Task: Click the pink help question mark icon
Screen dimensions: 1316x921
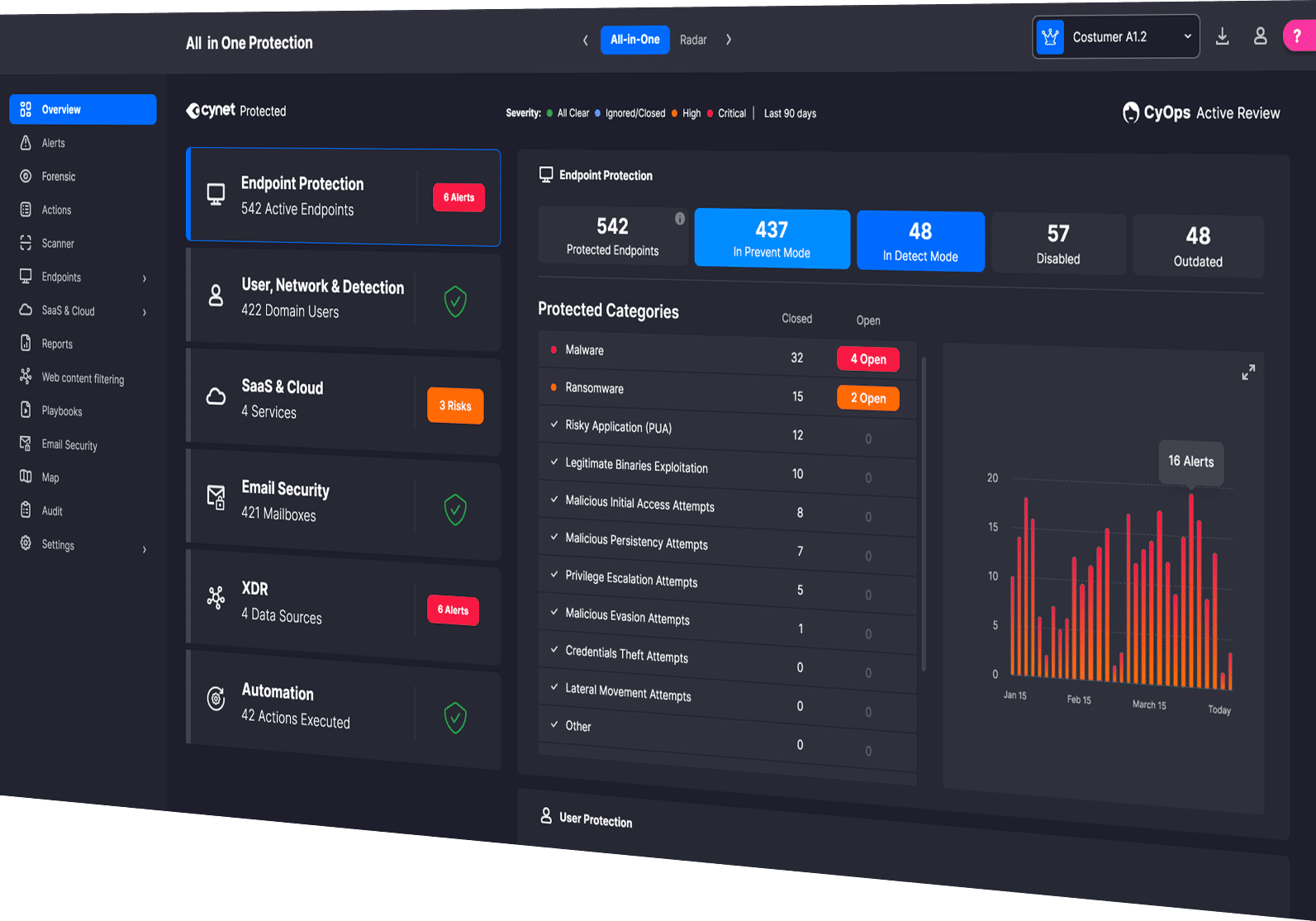Action: coord(1297,36)
